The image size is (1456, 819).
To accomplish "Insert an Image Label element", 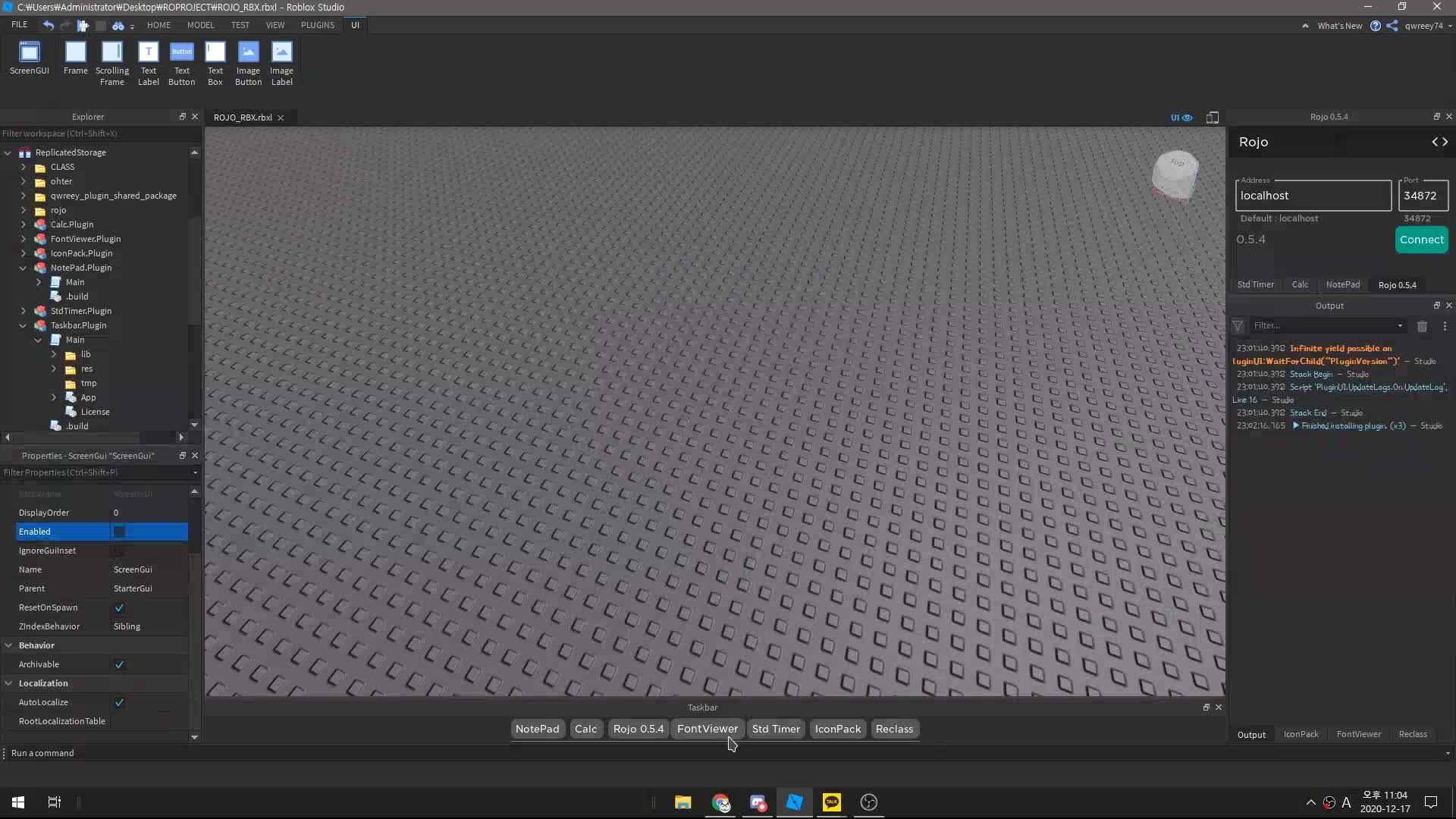I will 281,64.
